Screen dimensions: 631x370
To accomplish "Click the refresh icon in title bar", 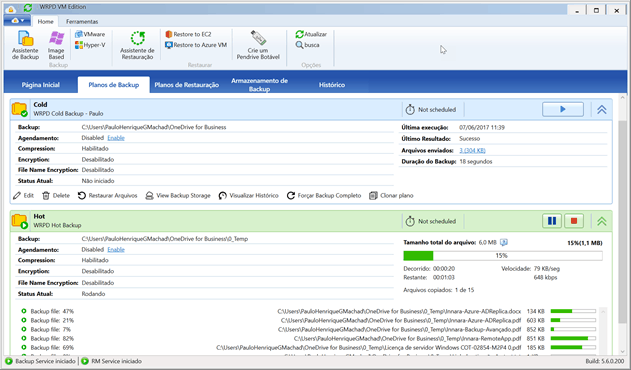I will (x=28, y=8).
